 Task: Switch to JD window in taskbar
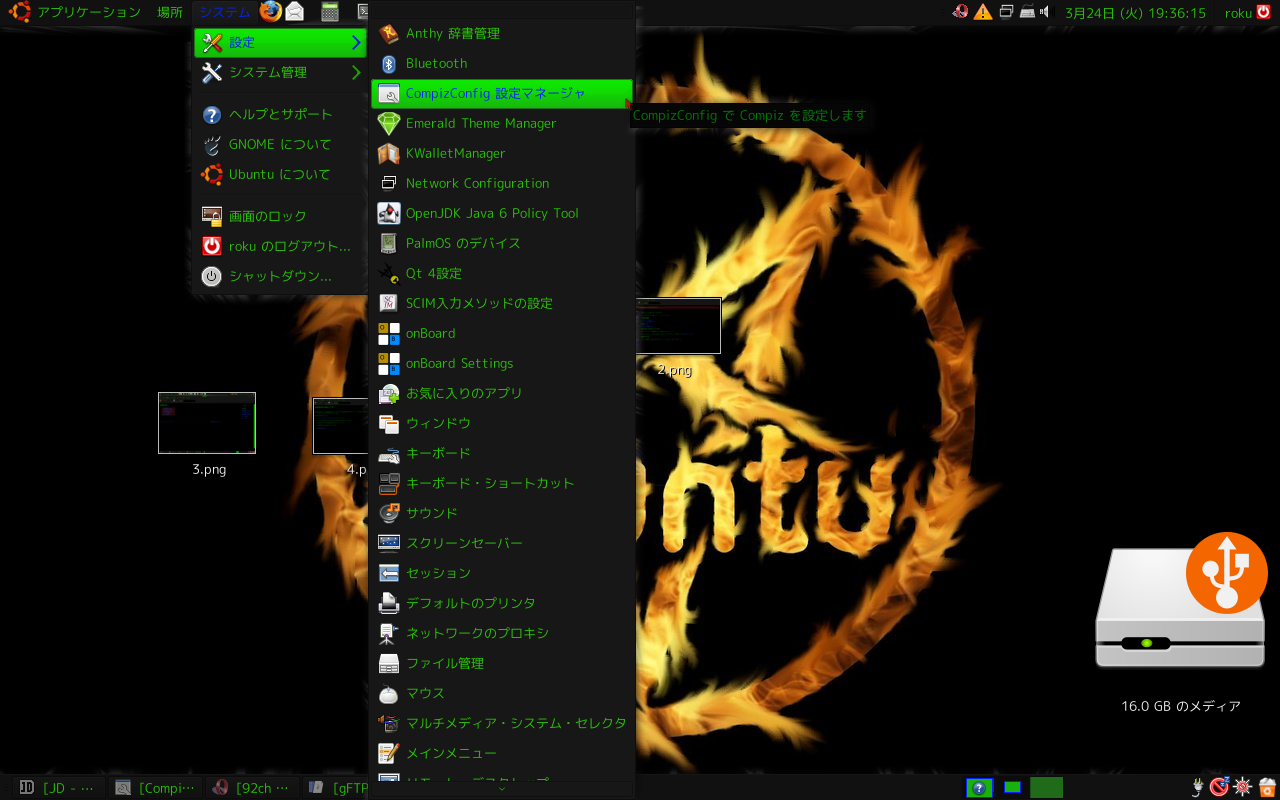pyautogui.click(x=58, y=788)
